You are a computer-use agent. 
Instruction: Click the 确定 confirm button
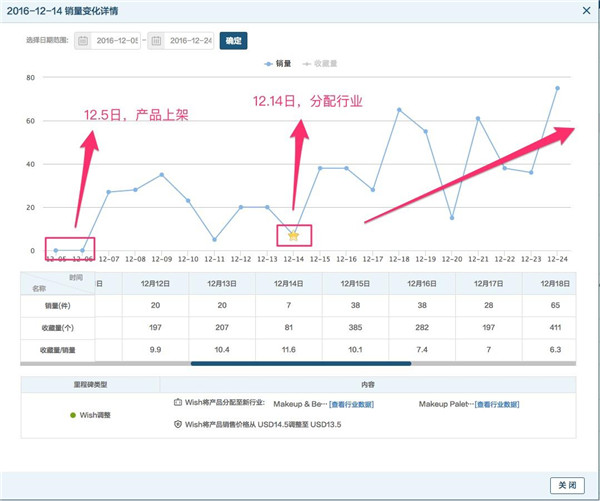(233, 41)
